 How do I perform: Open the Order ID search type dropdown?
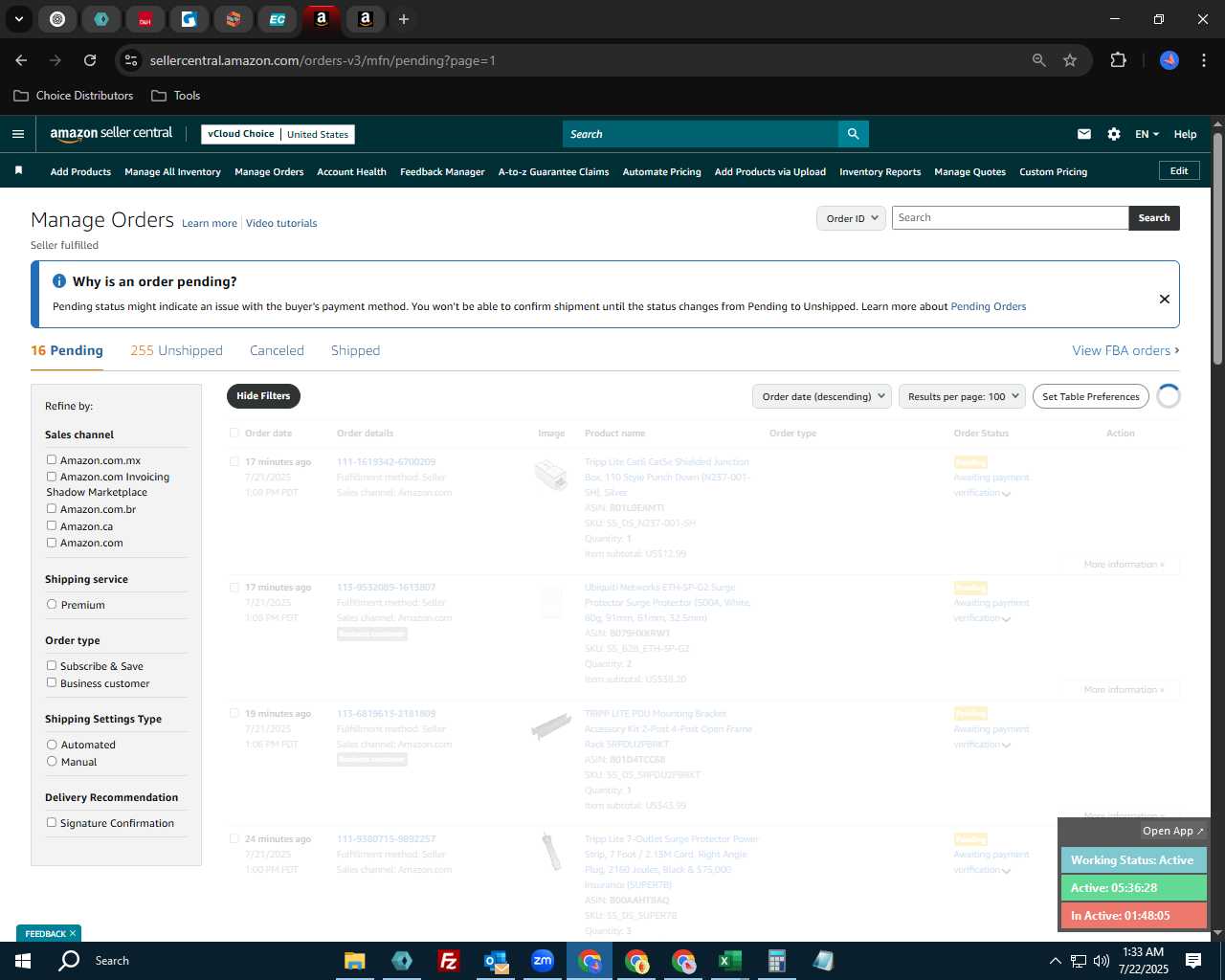tap(851, 218)
